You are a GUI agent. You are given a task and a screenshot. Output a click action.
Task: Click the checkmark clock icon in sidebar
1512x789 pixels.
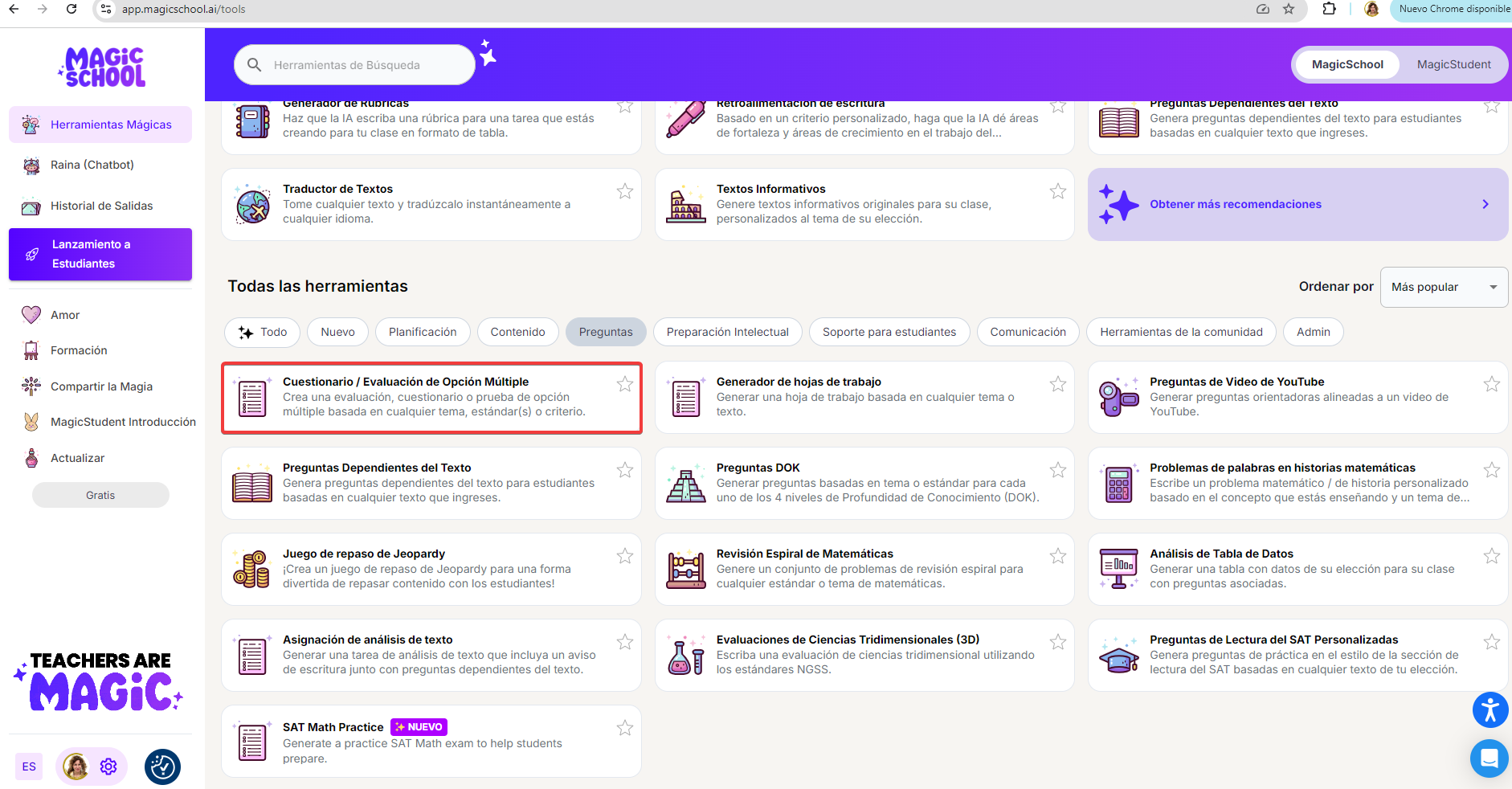(x=162, y=767)
